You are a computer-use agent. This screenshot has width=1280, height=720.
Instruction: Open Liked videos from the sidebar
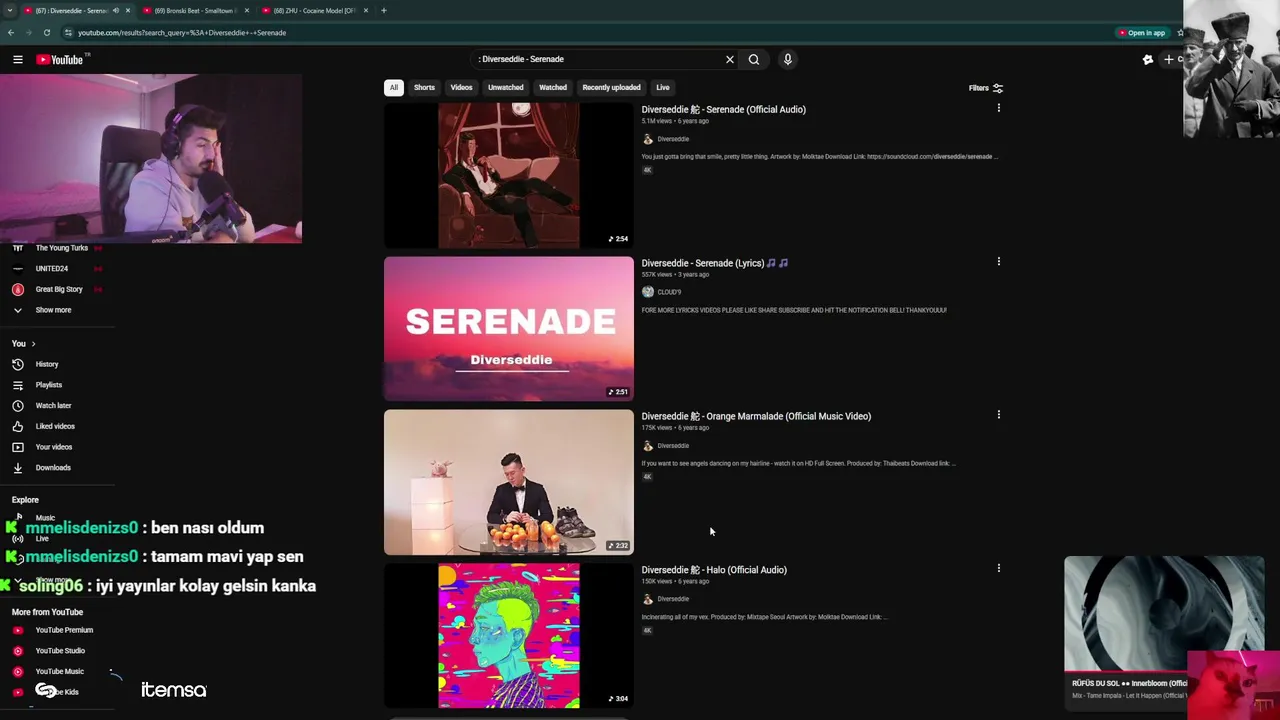coord(55,426)
